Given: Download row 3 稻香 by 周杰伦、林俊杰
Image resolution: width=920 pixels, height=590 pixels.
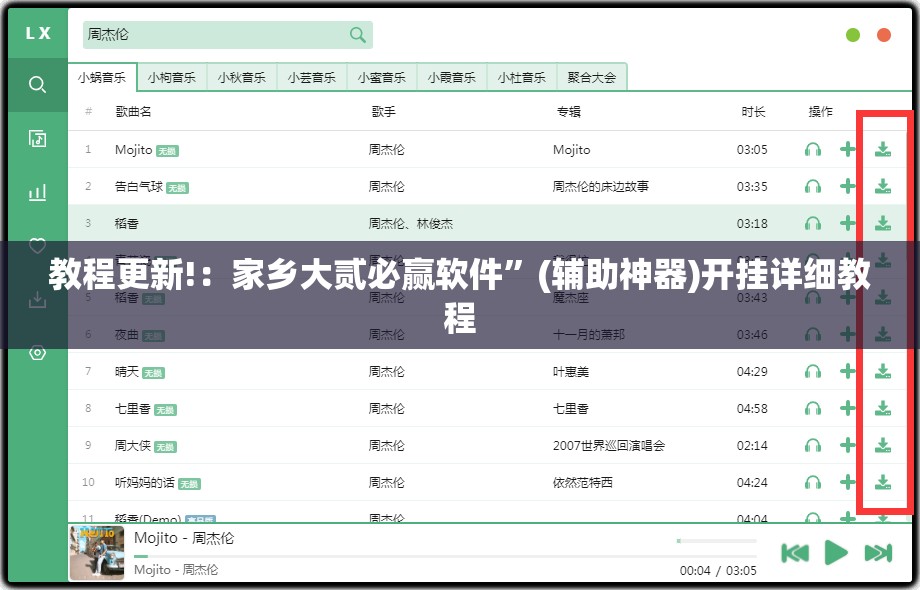Looking at the screenshot, I should [x=882, y=223].
